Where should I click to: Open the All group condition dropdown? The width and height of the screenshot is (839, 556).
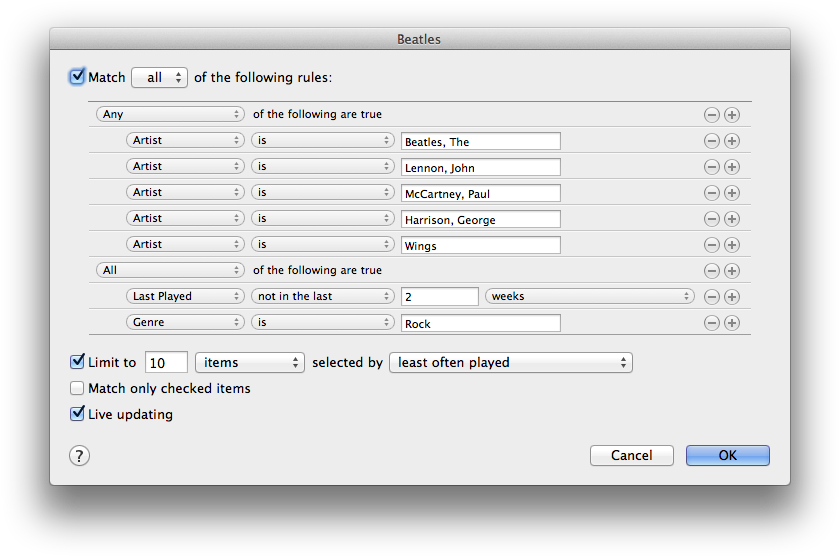click(x=170, y=270)
